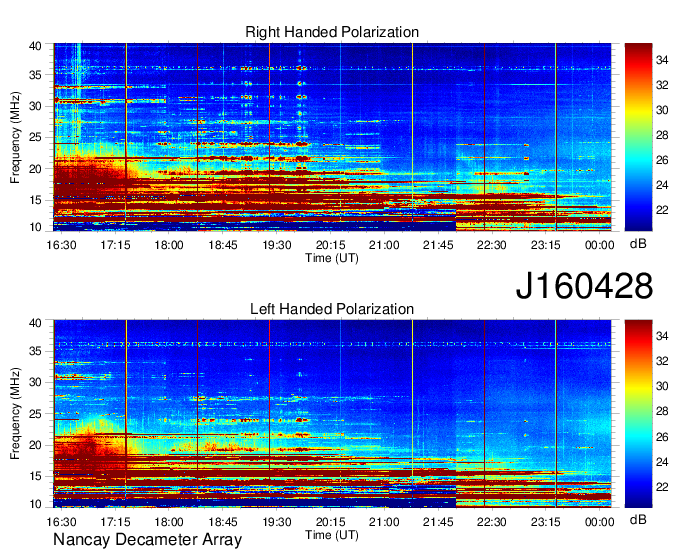Click the 24 dB label on Left Handed color bar
This screenshot has height=552, width=680.
pos(662,462)
